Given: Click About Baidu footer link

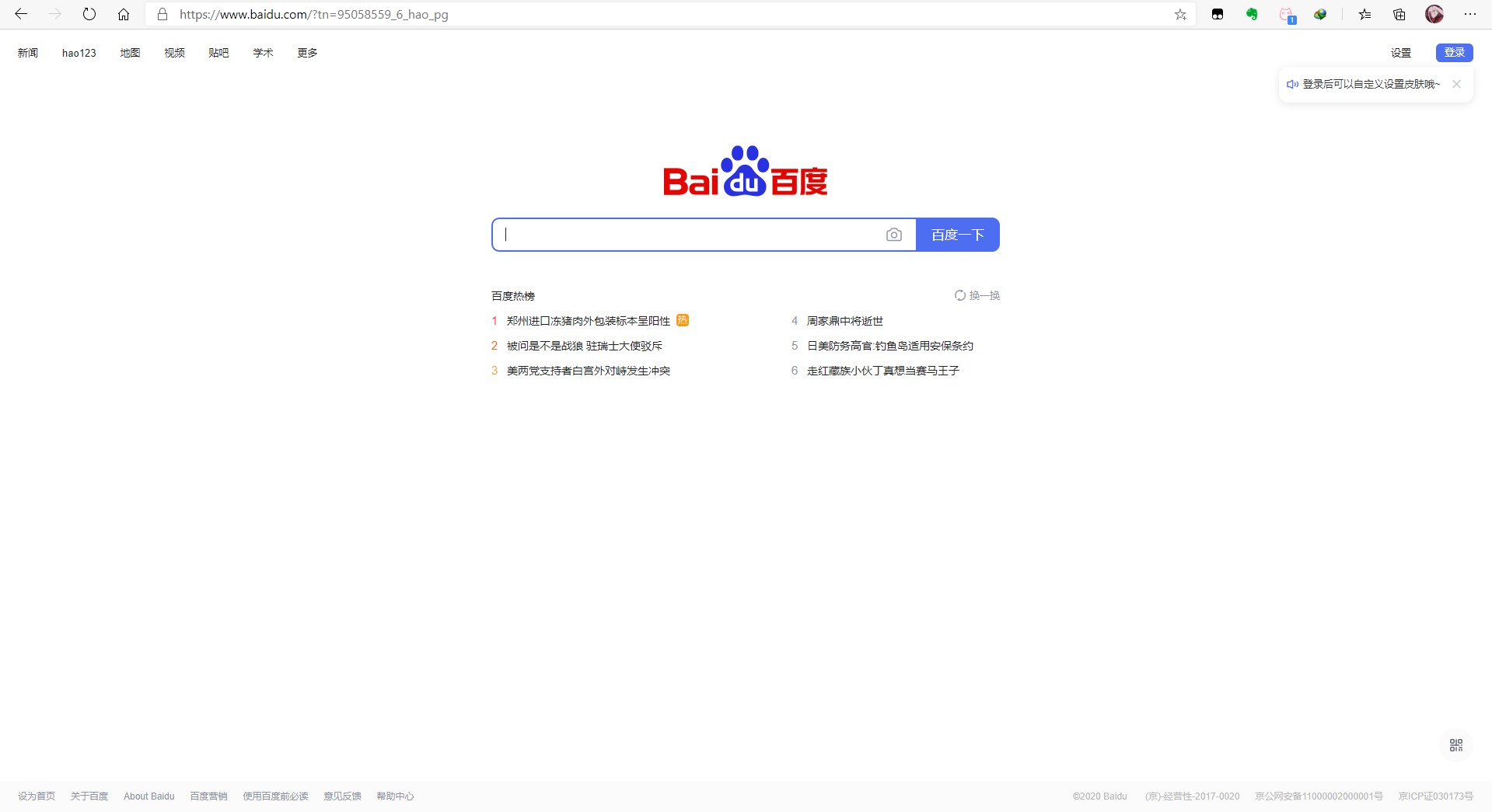Looking at the screenshot, I should click(149, 796).
